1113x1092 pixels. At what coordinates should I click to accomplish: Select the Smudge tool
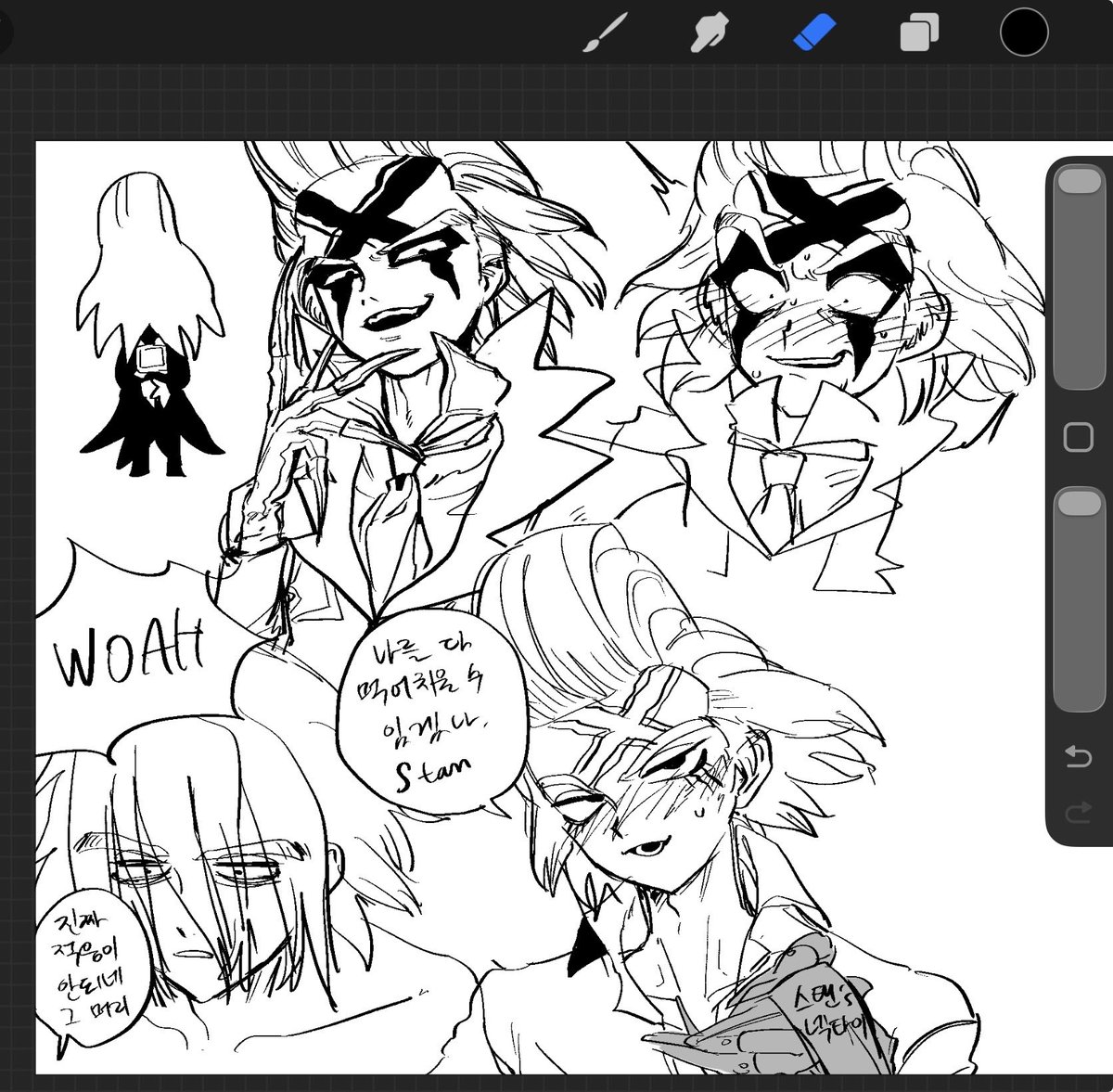pos(710,33)
